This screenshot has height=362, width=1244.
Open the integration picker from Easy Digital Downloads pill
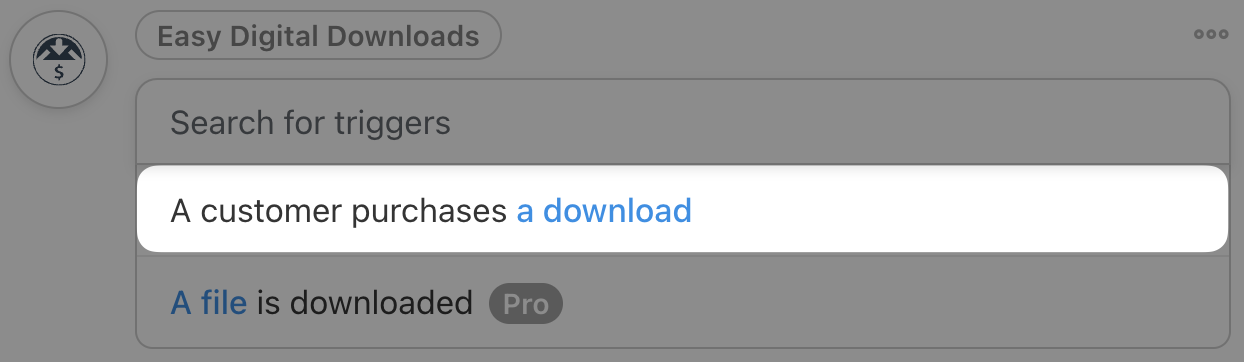[318, 37]
